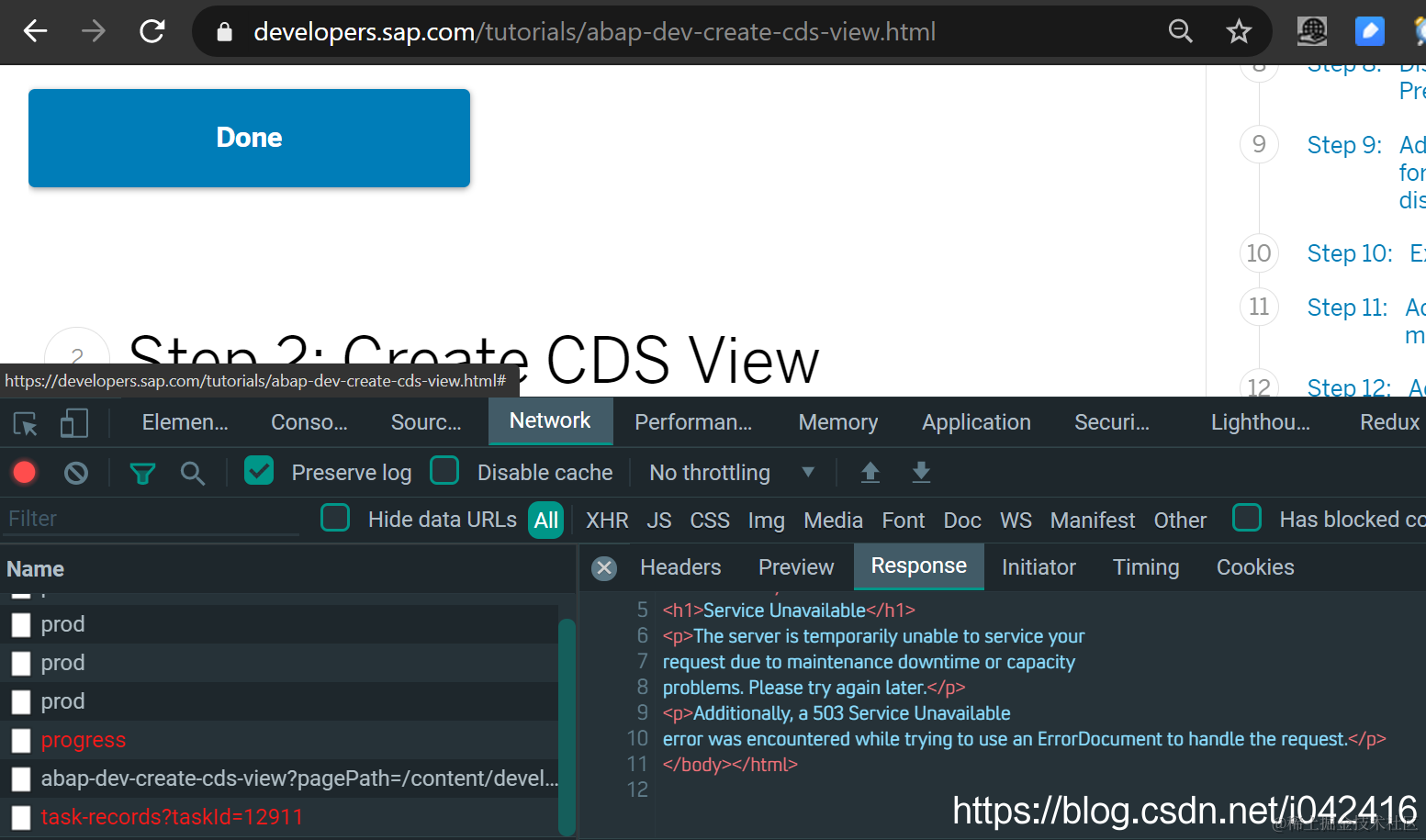Open the Redux tab
The height and width of the screenshot is (840, 1426).
(1389, 422)
